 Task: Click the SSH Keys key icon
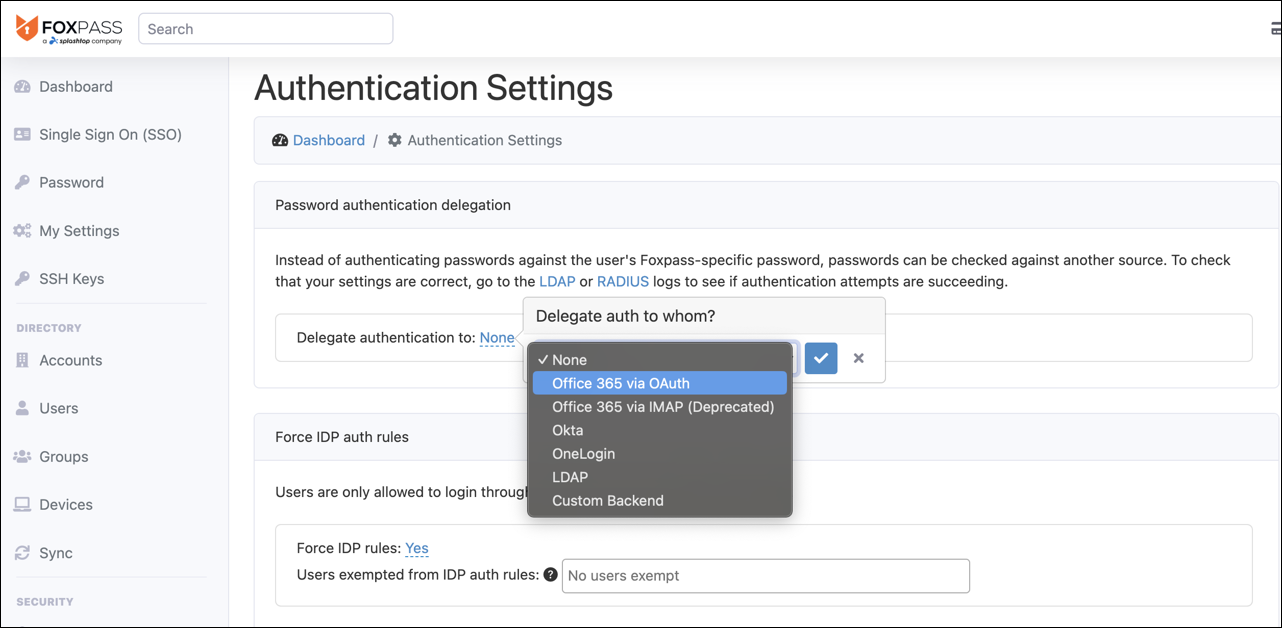click(22, 279)
